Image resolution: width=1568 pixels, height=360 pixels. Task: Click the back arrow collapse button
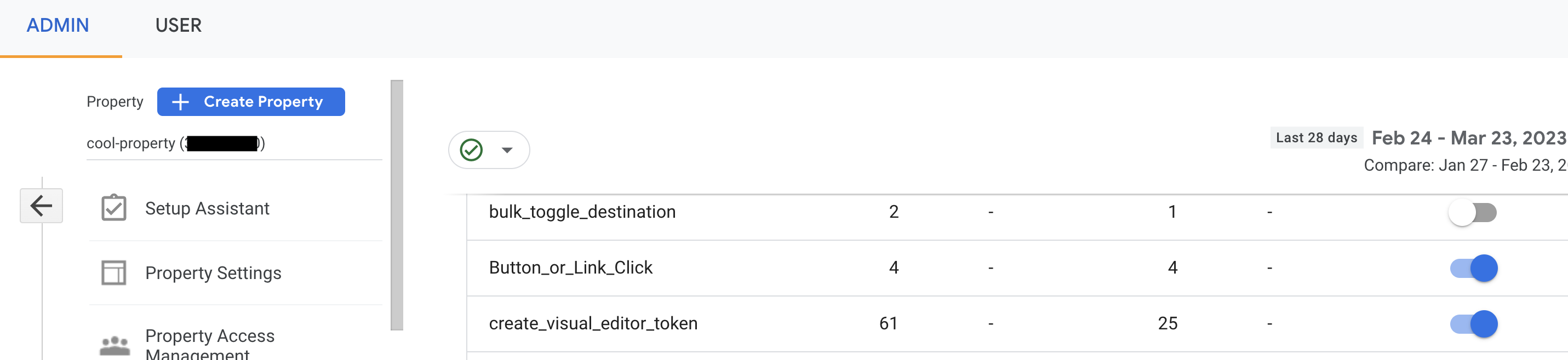tap(41, 206)
